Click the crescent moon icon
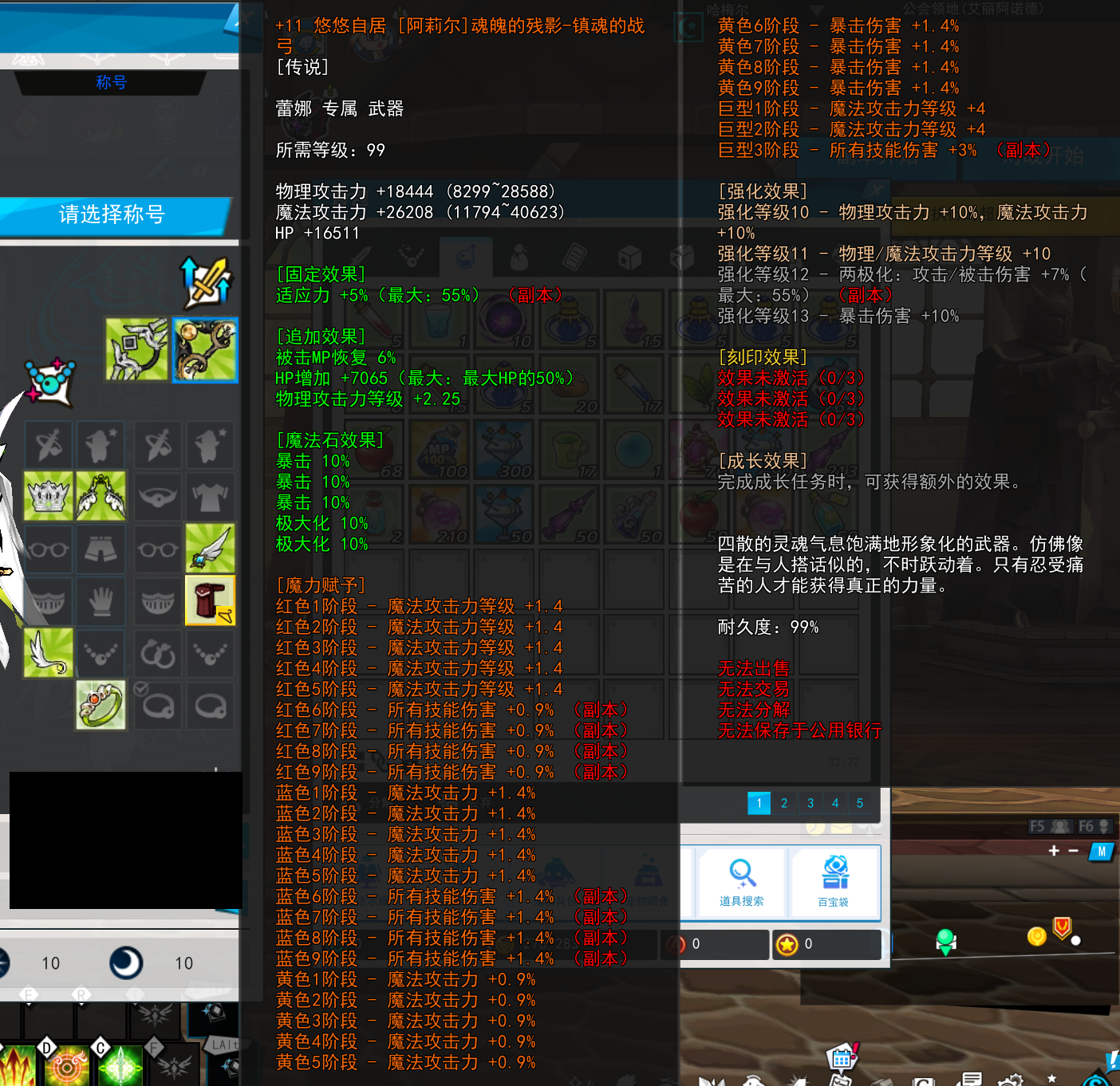This screenshot has width=1120, height=1086. pyautogui.click(x=126, y=963)
